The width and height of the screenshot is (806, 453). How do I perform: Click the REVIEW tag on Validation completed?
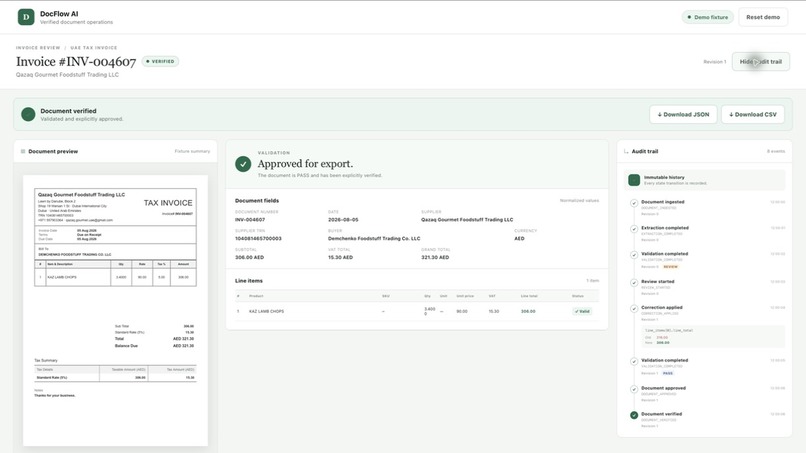point(670,267)
